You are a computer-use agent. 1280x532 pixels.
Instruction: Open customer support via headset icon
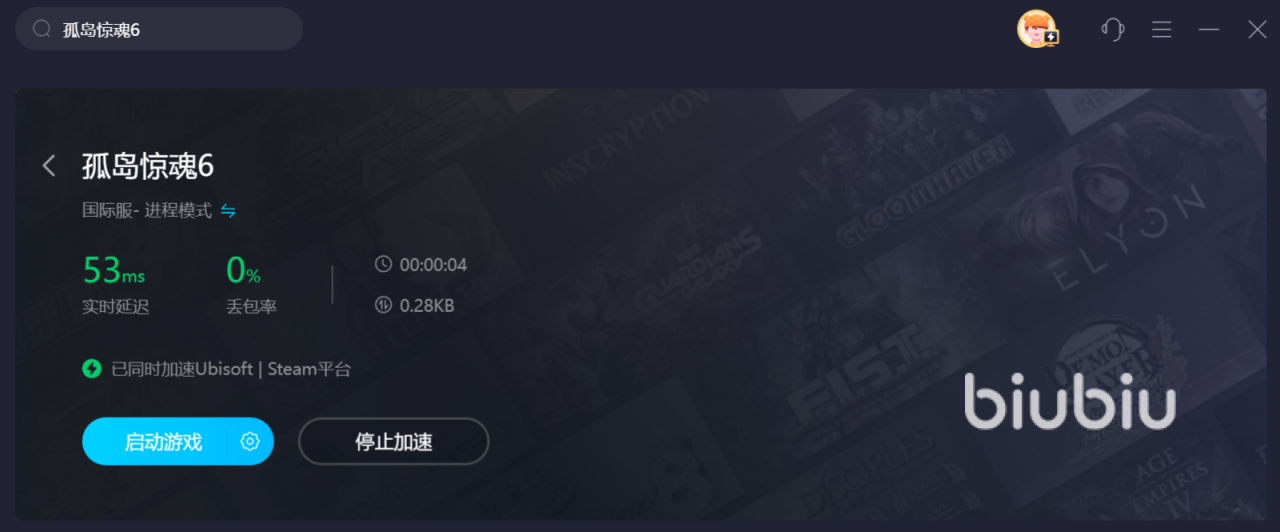(1113, 29)
